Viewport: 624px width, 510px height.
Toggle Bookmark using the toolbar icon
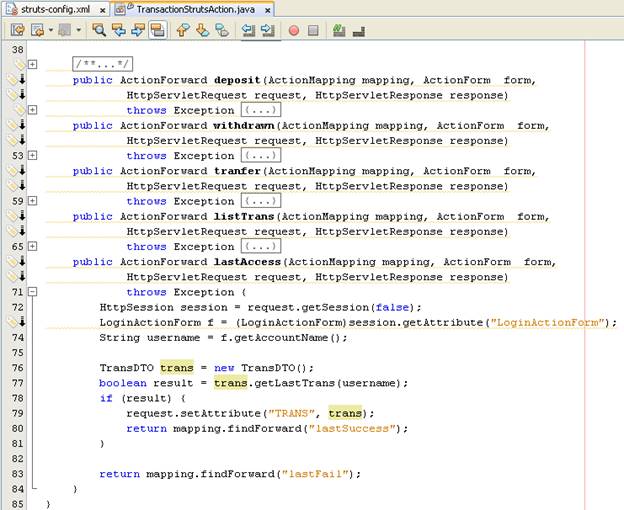coord(222,30)
